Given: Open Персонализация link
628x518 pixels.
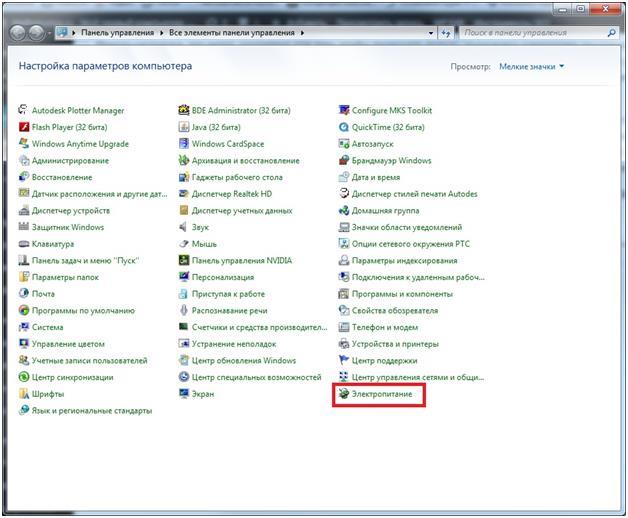Looking at the screenshot, I should pos(223,277).
